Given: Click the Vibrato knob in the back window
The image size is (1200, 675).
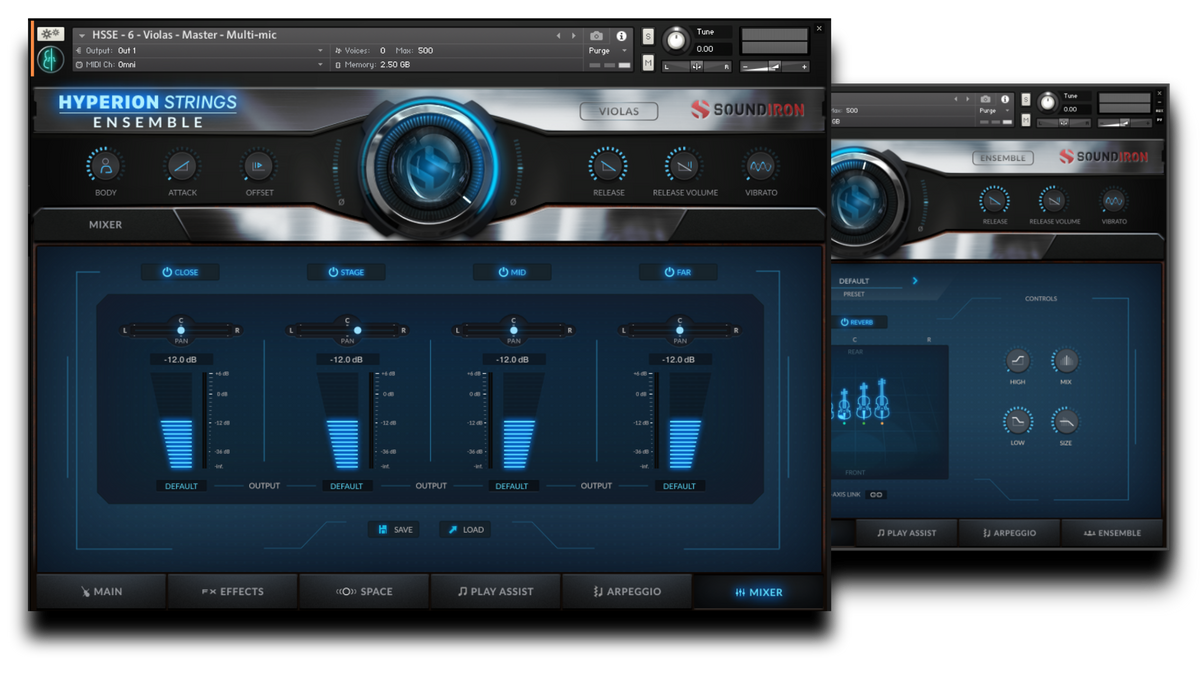Looking at the screenshot, I should [x=1114, y=201].
